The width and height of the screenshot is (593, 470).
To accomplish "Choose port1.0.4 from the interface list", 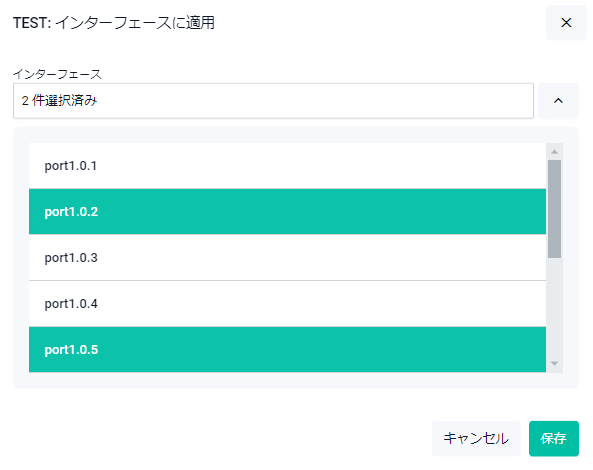I will pos(287,304).
